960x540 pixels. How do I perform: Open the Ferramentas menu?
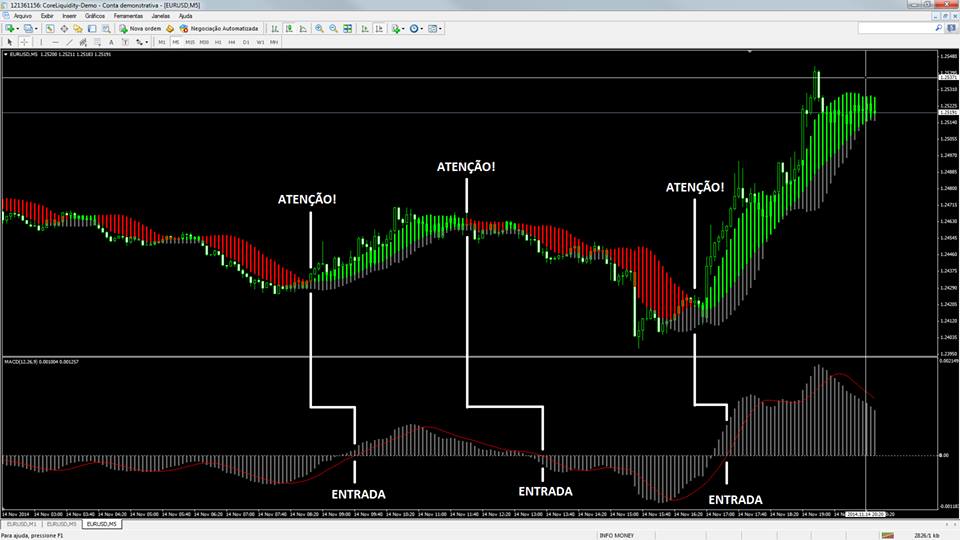coord(128,16)
